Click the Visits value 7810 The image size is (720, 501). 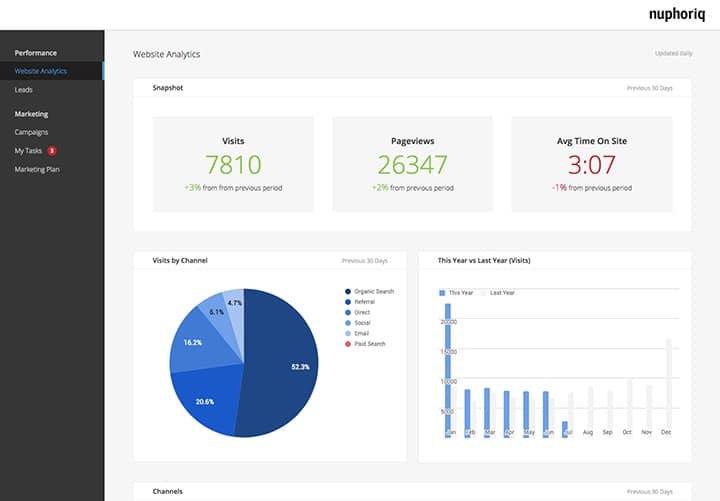233,164
